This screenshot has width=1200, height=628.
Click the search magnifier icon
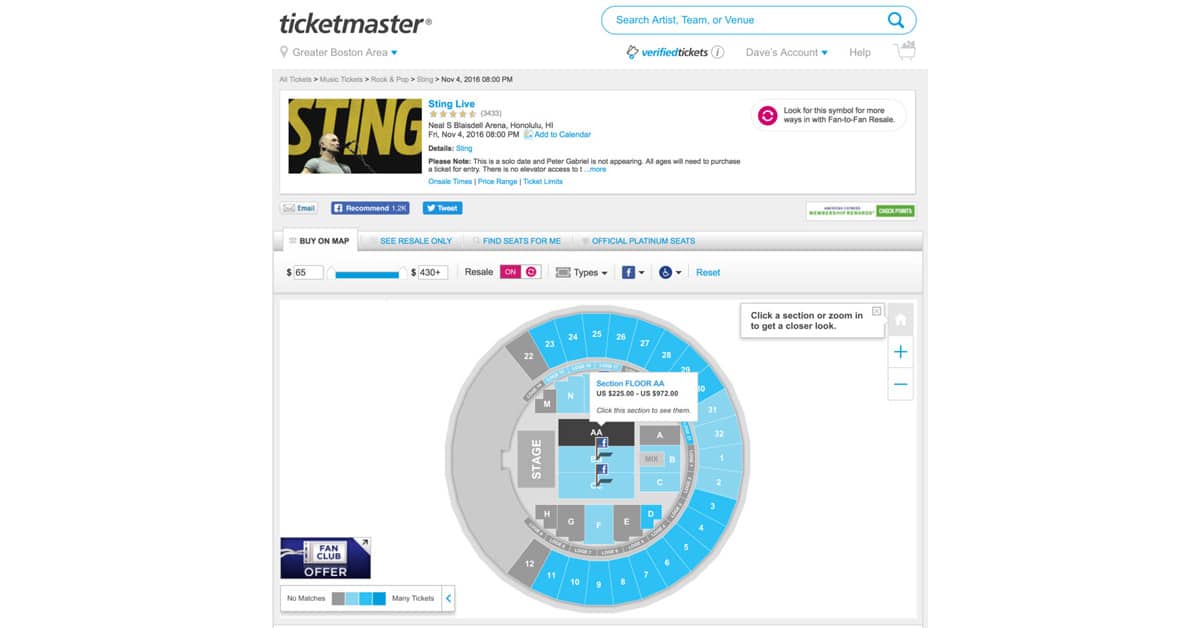point(895,20)
